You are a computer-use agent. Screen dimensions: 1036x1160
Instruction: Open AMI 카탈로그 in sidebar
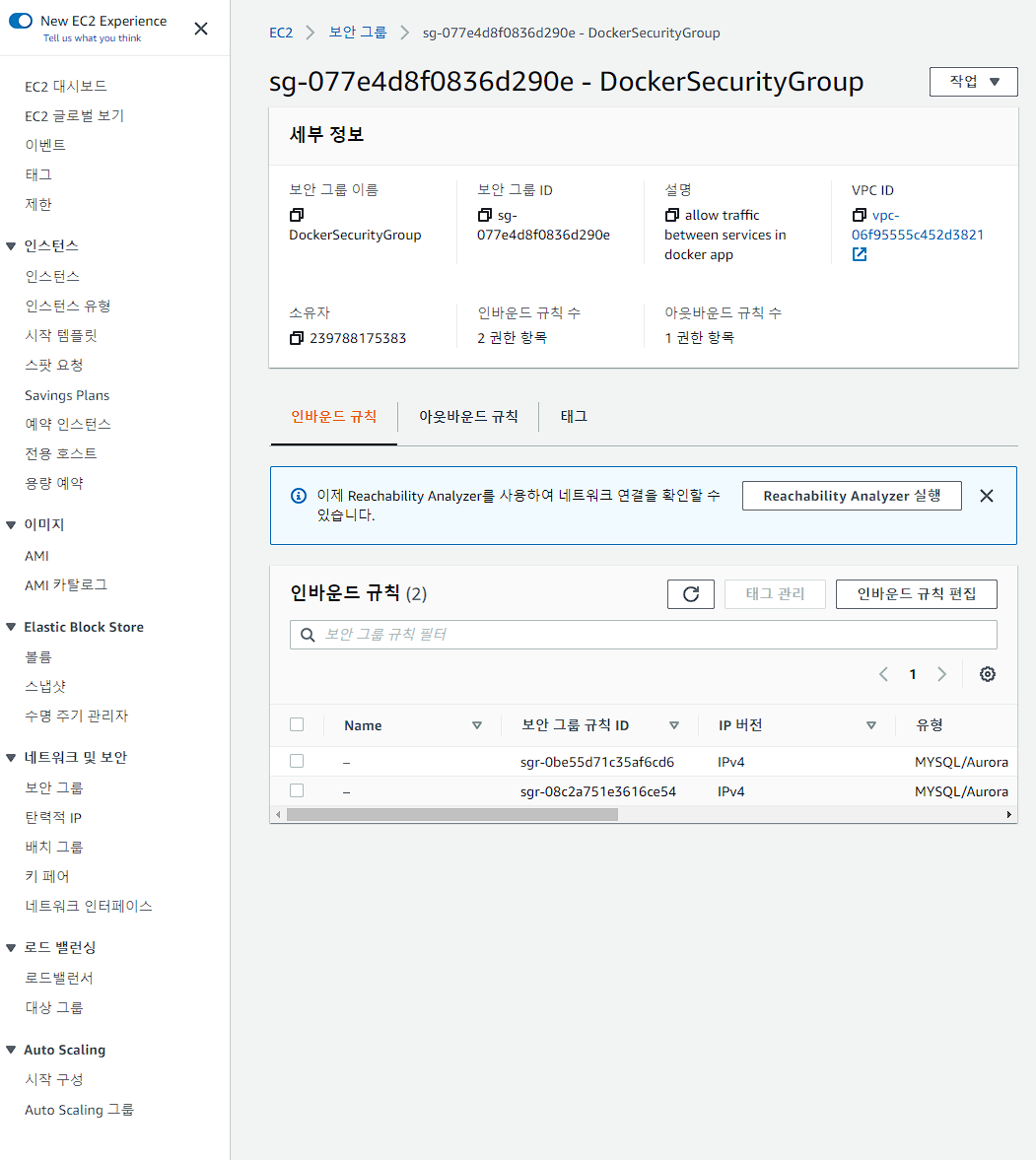point(66,585)
